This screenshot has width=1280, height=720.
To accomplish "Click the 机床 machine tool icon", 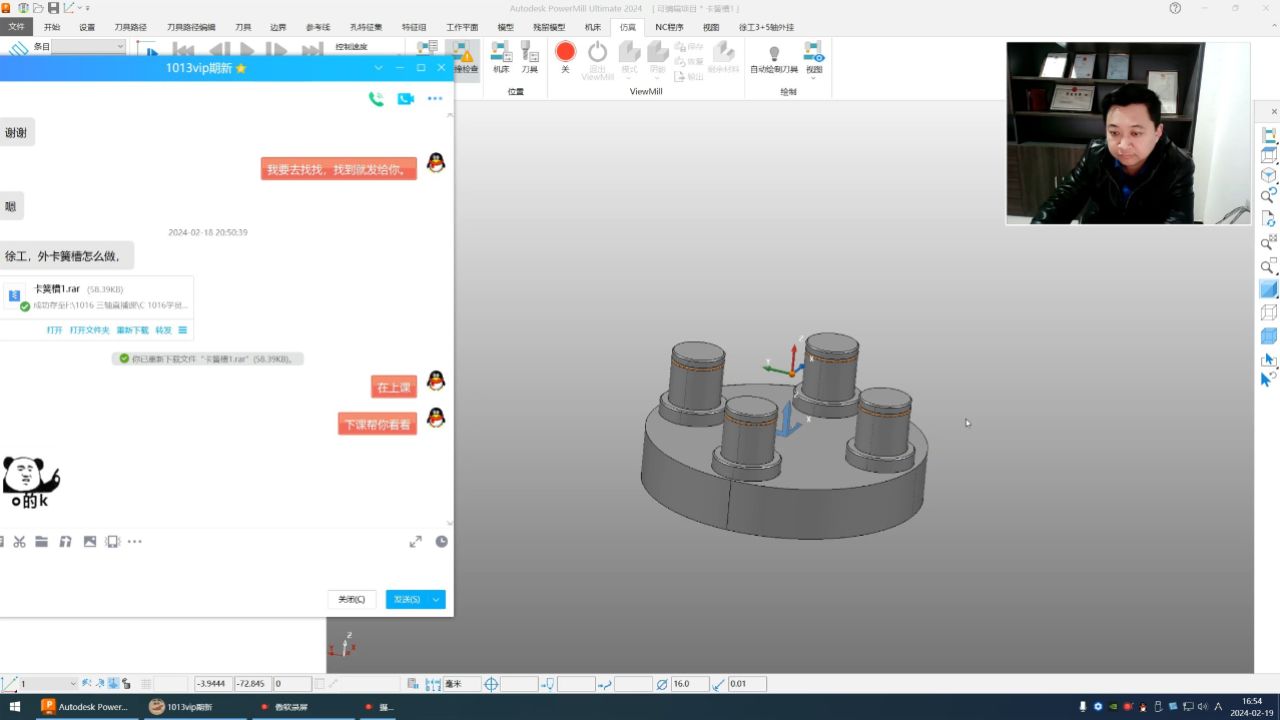I will point(501,53).
